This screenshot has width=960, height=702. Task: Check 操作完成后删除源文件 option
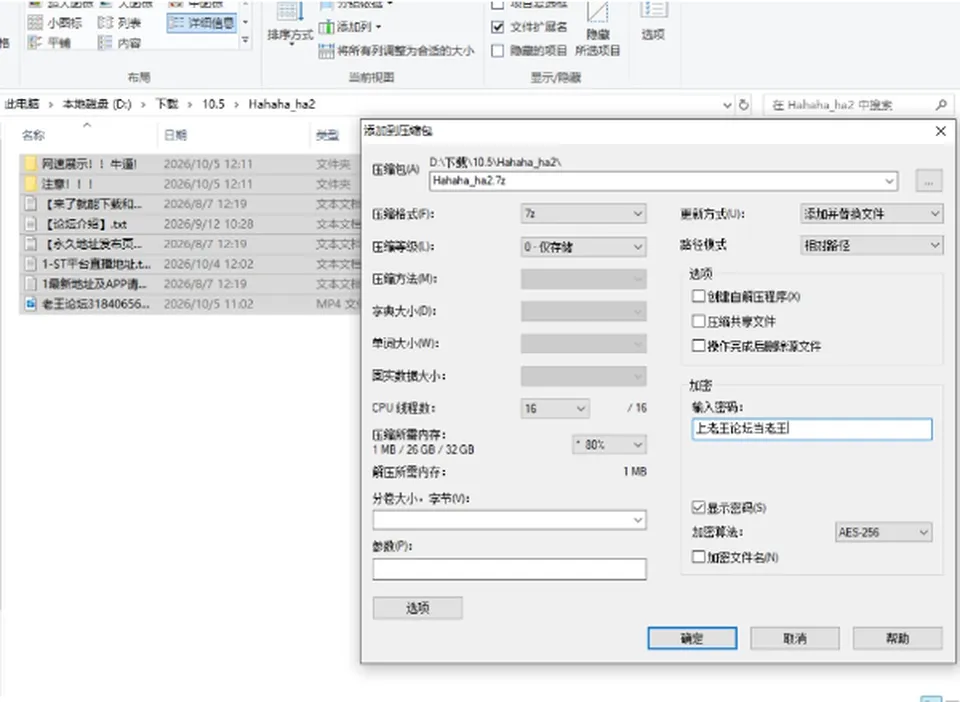698,346
